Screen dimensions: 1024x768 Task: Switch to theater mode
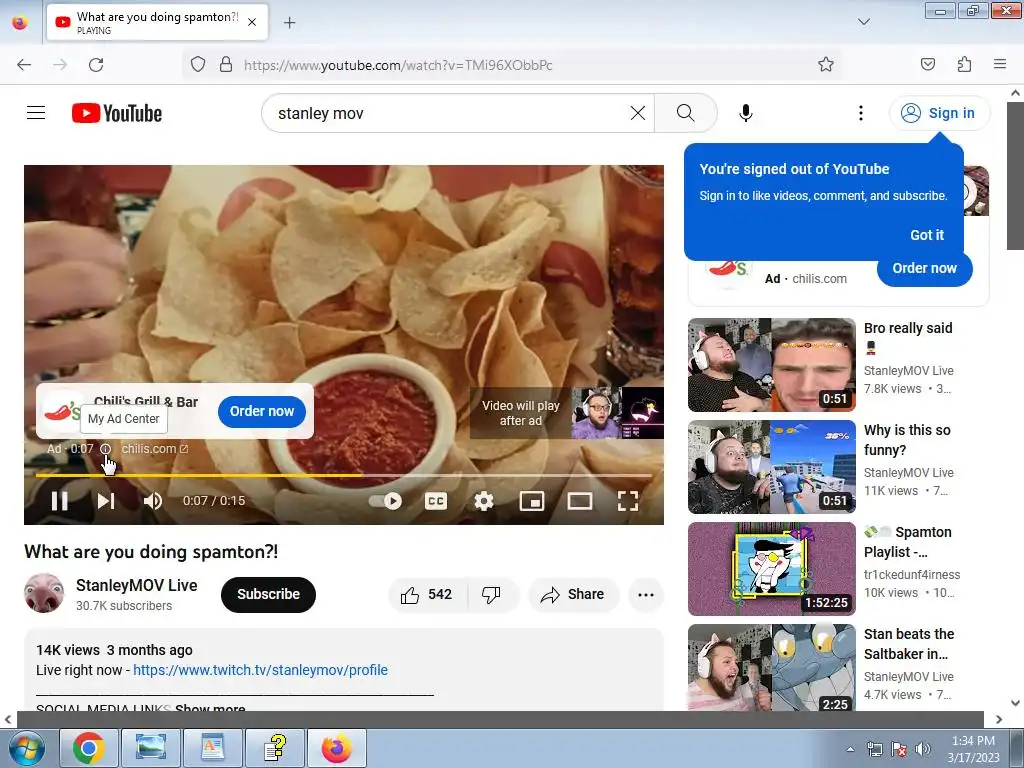point(580,501)
